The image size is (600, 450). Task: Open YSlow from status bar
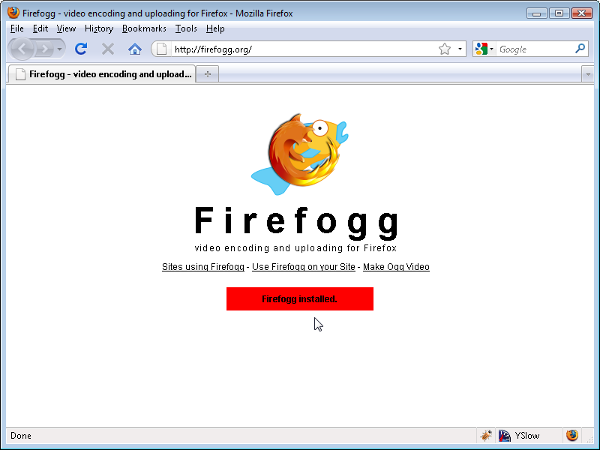(x=519, y=435)
